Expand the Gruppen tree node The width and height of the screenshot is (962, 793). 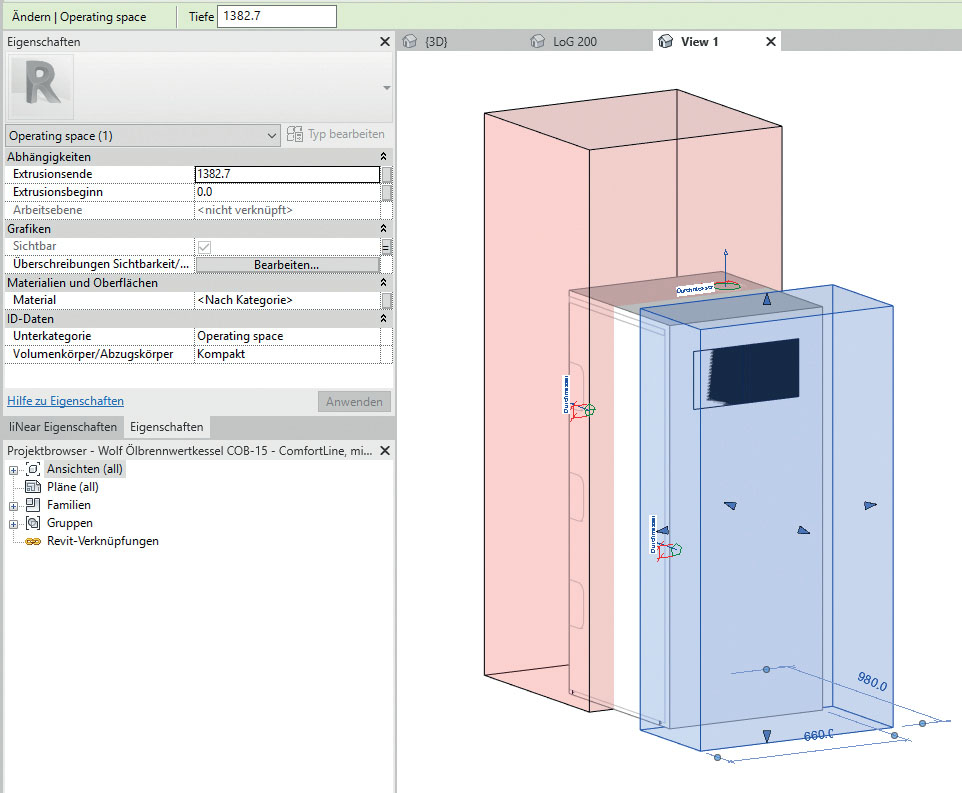(x=13, y=524)
